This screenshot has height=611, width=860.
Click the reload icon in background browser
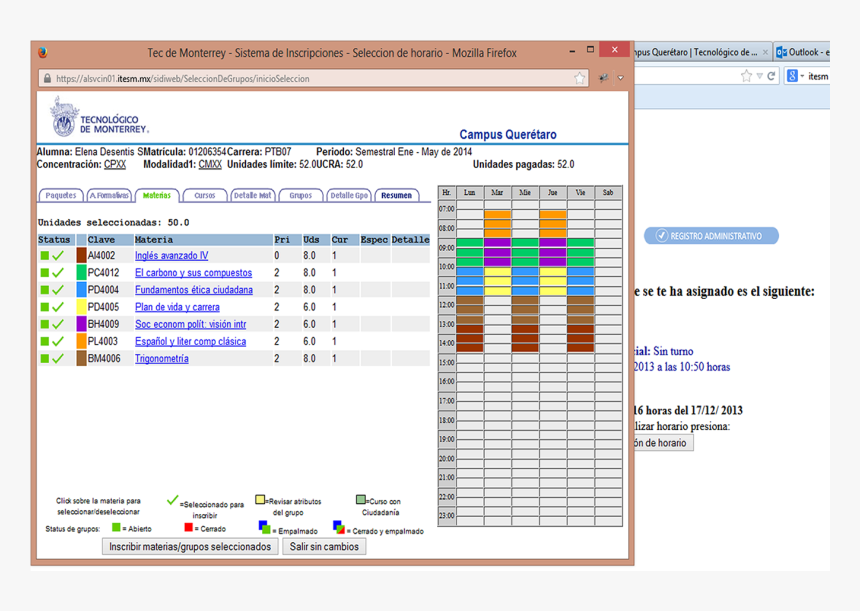[771, 76]
